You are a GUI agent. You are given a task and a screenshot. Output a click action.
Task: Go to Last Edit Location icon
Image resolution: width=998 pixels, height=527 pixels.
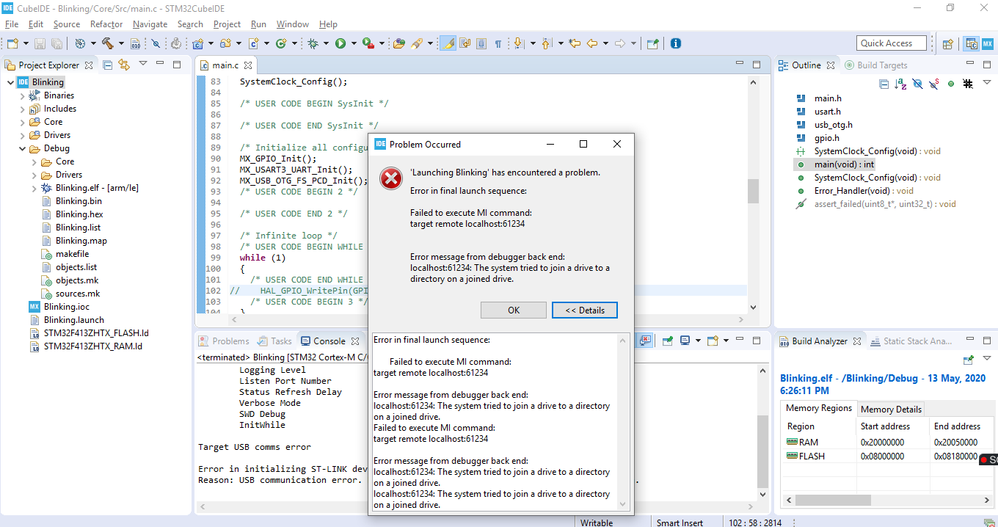pos(575,43)
